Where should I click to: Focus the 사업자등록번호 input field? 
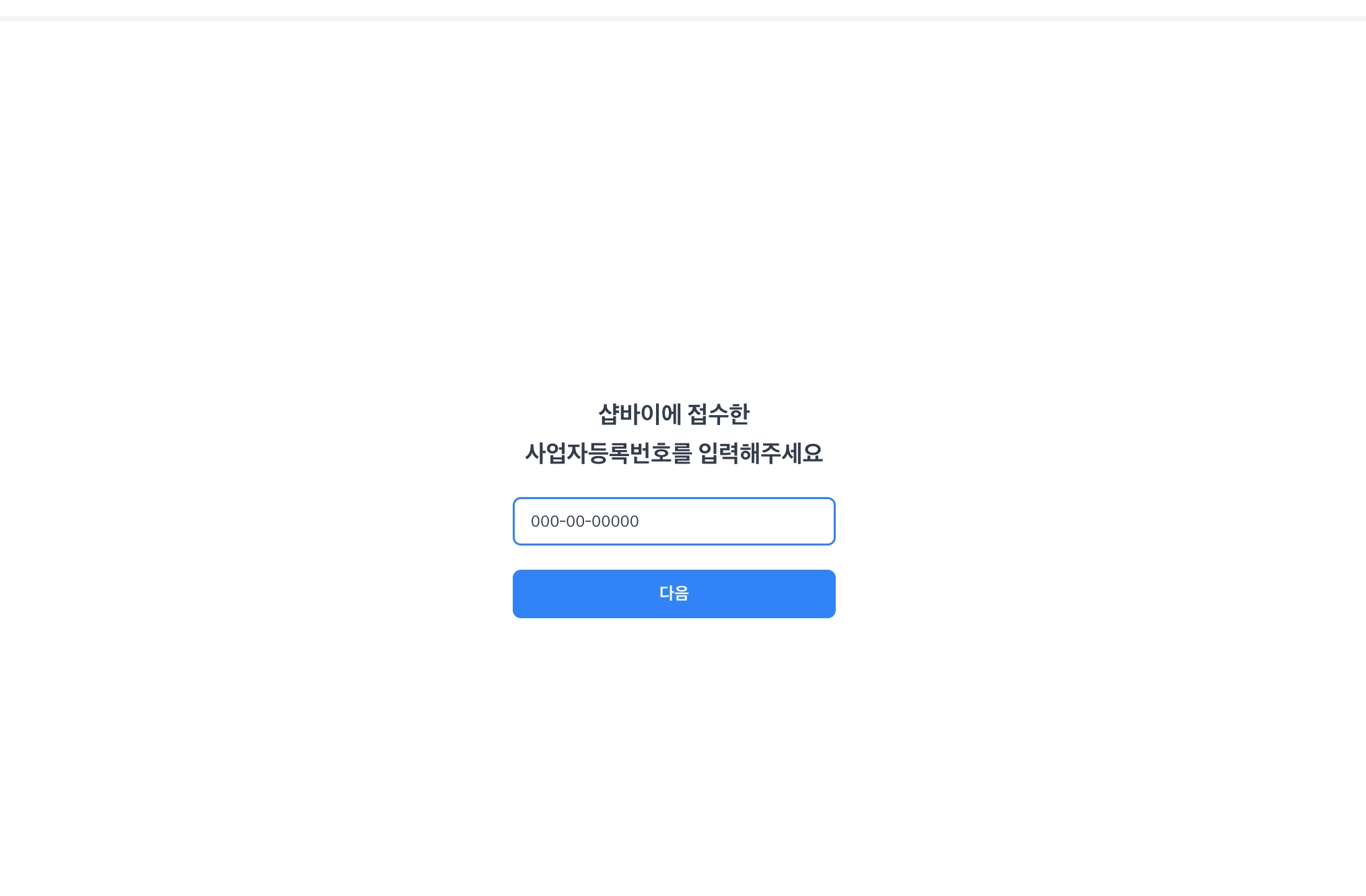tap(674, 521)
